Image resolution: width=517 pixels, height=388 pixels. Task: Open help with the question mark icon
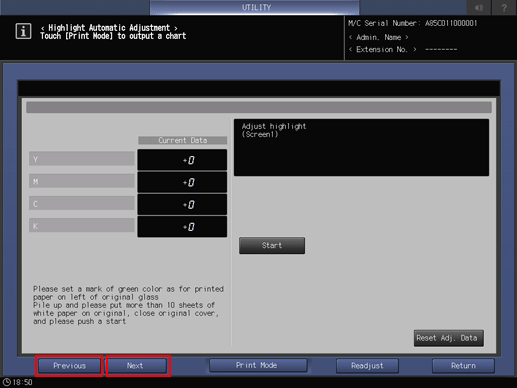point(504,7)
